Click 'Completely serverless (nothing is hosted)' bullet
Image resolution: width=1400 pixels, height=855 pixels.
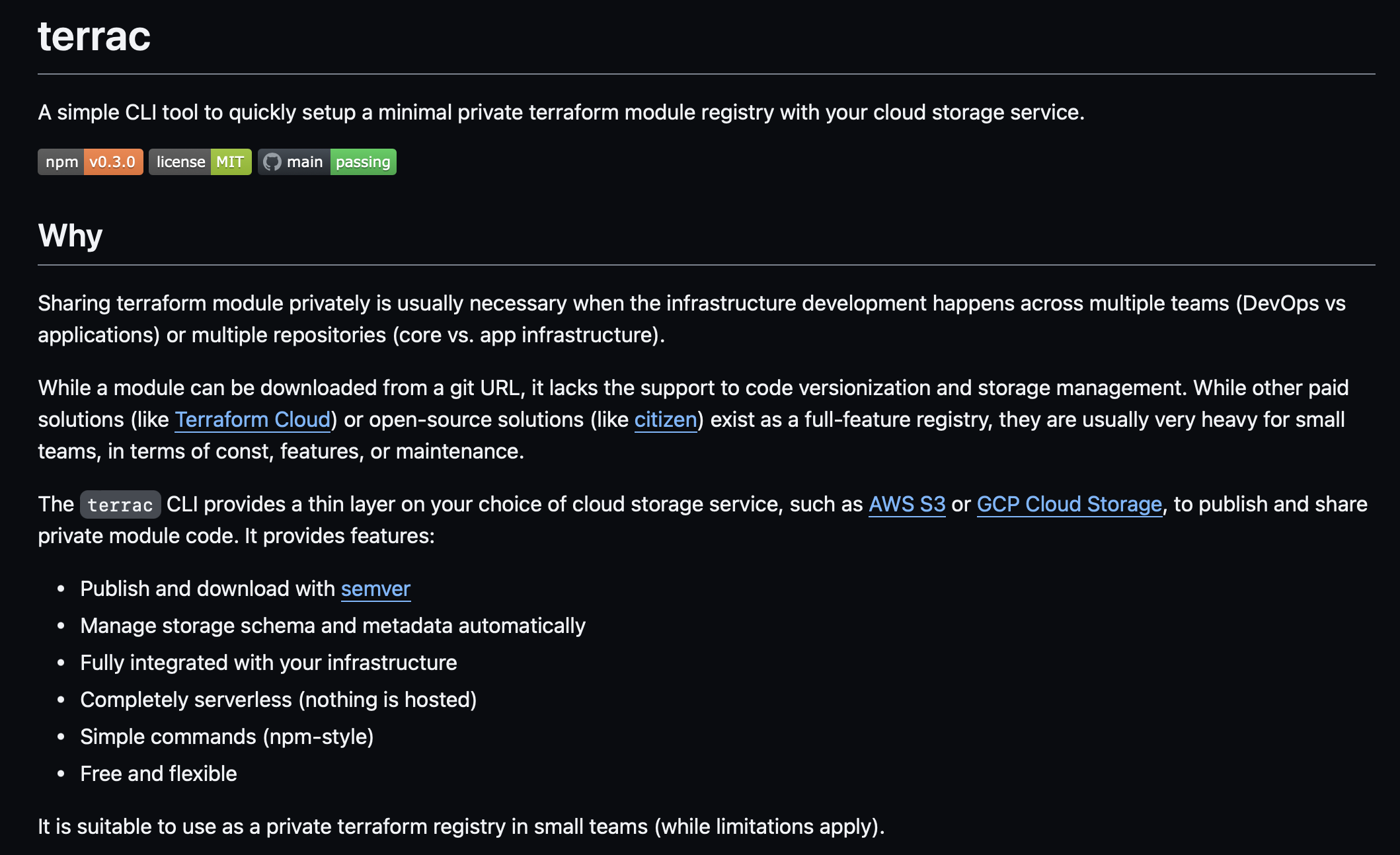point(278,700)
